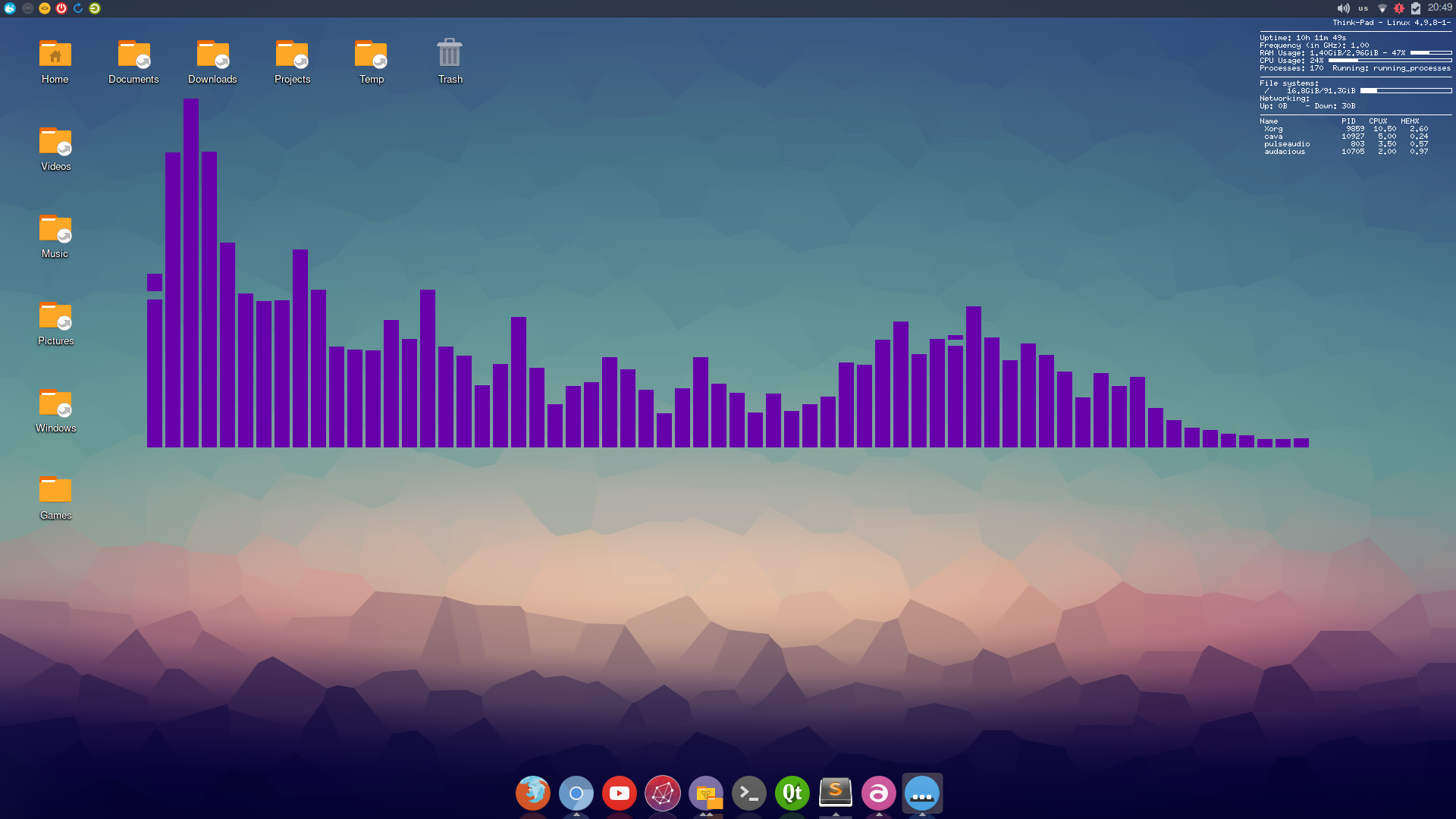Select the Windows desktop folder
The height and width of the screenshot is (819, 1456).
click(55, 410)
